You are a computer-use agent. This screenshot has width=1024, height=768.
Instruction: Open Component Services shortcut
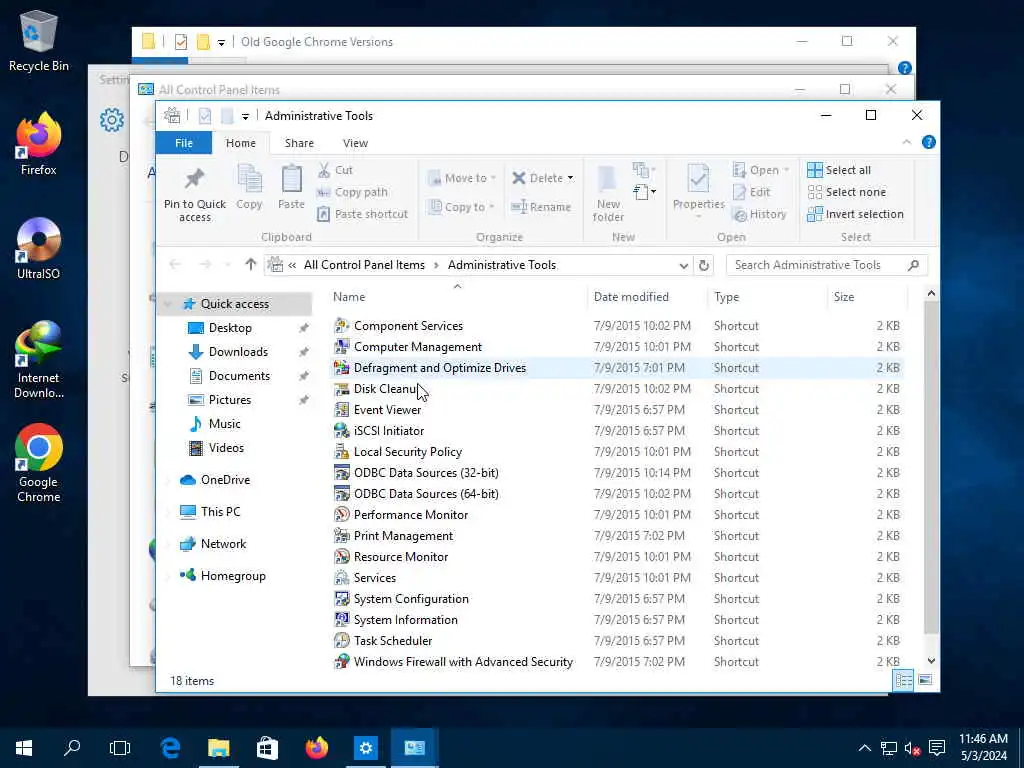[x=408, y=325]
